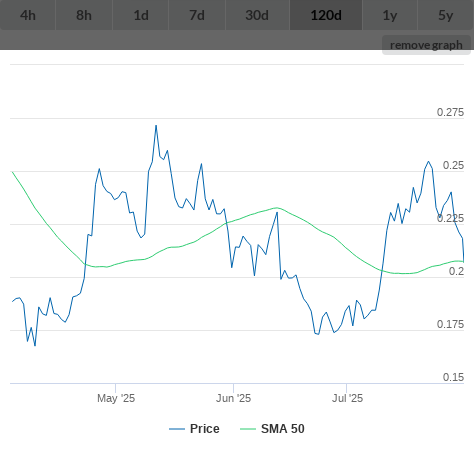
Task: Click the 0.15 y-axis value
Action: (453, 377)
